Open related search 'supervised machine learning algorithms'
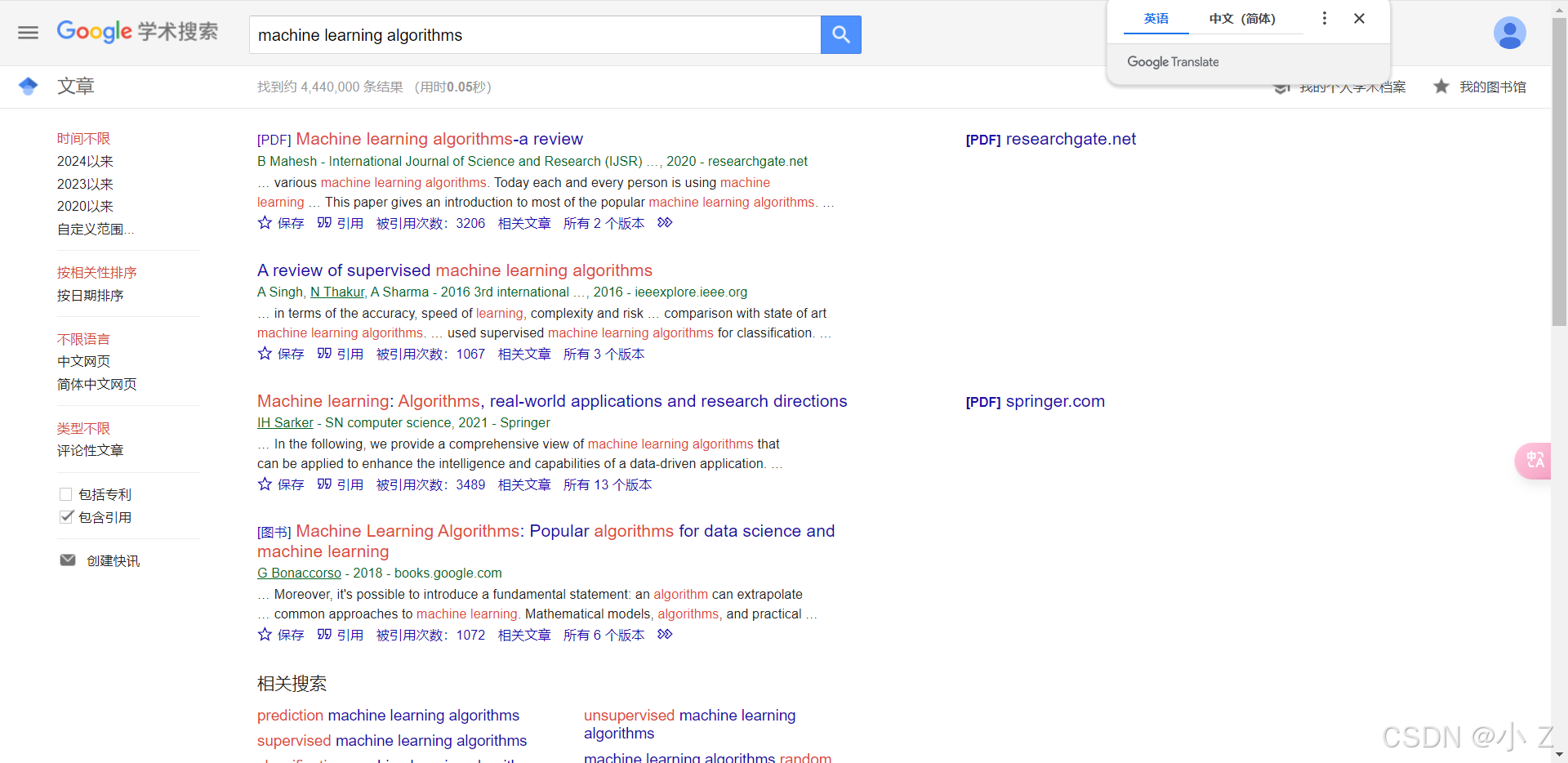Image resolution: width=1568 pixels, height=763 pixels. [392, 741]
